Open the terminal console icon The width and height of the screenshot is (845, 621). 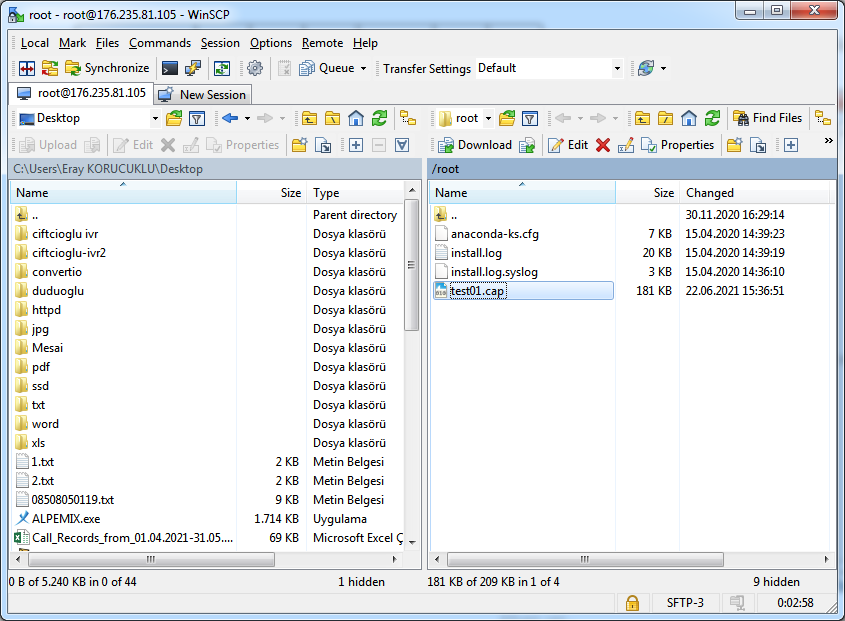point(170,68)
